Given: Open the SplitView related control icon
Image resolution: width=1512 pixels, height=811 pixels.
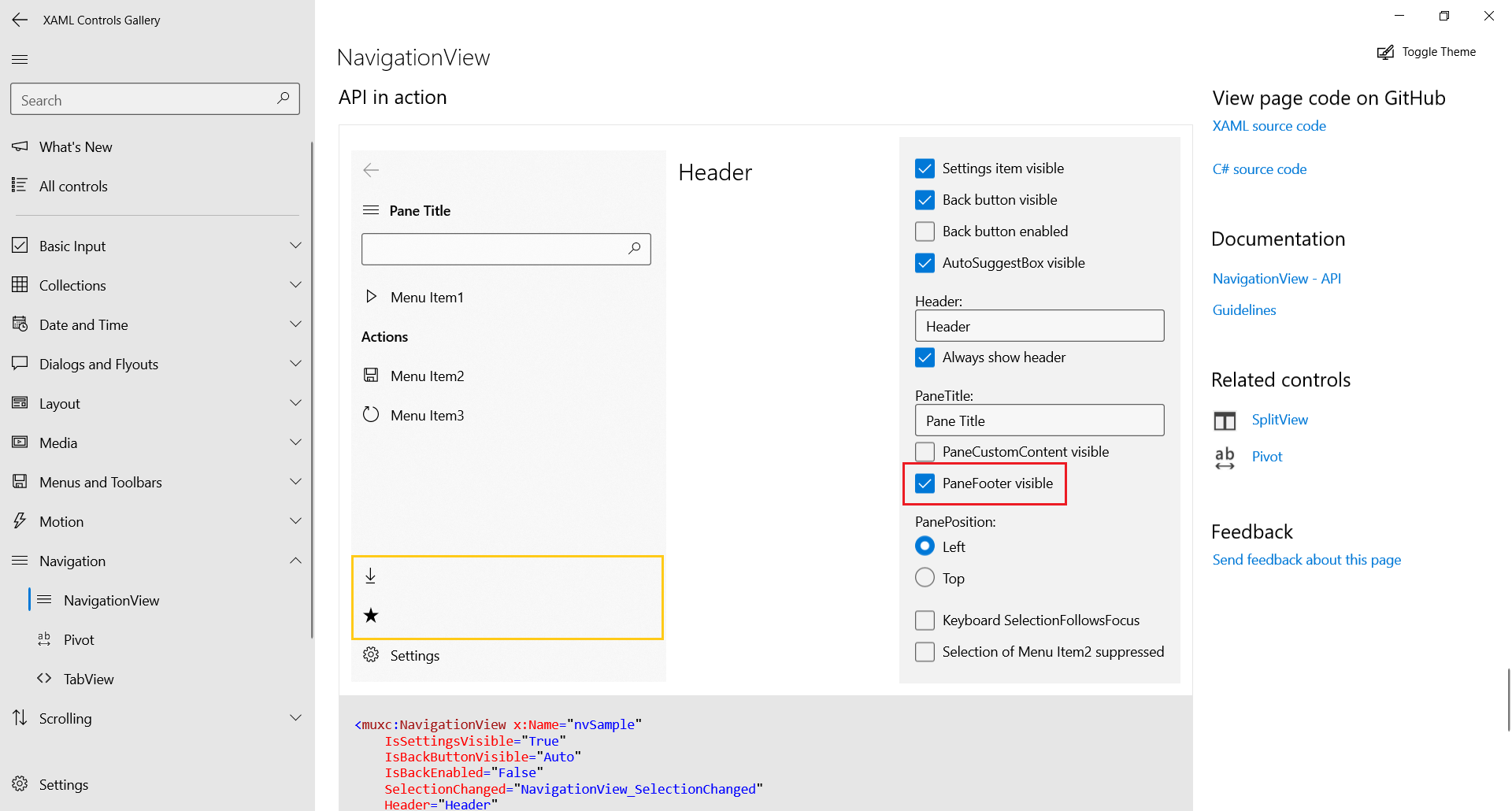Looking at the screenshot, I should (1225, 420).
